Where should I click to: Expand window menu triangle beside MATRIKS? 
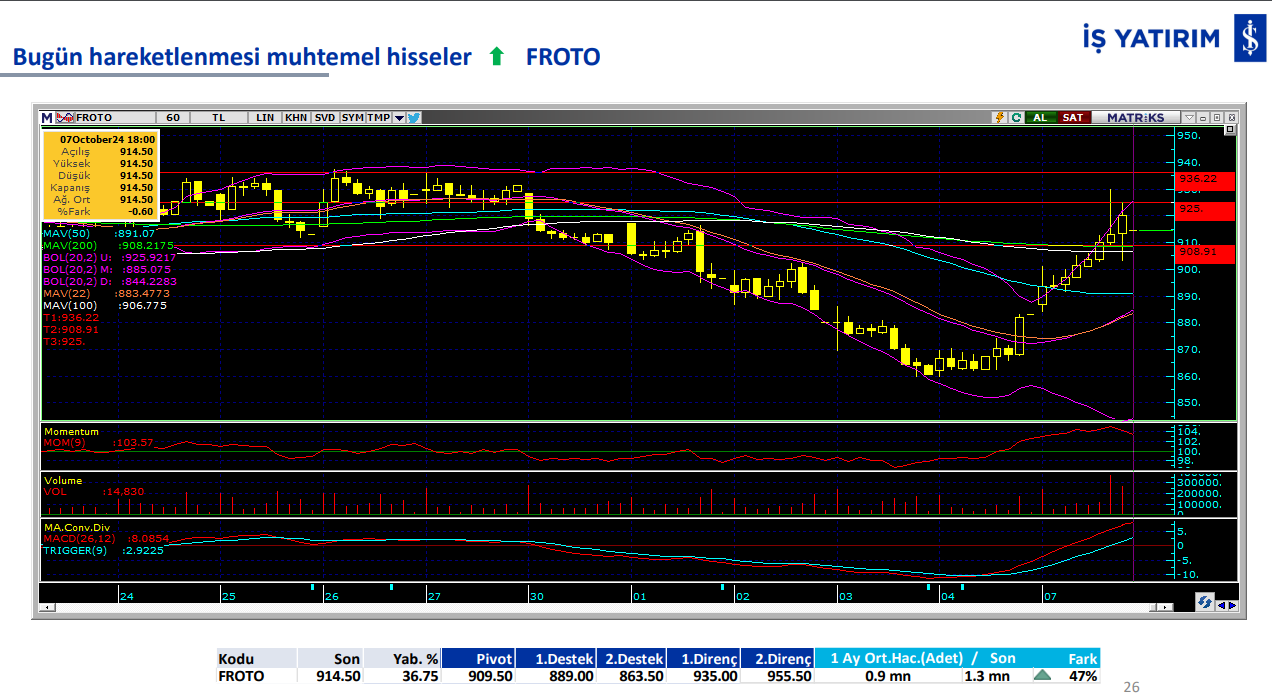pyautogui.click(x=1189, y=117)
